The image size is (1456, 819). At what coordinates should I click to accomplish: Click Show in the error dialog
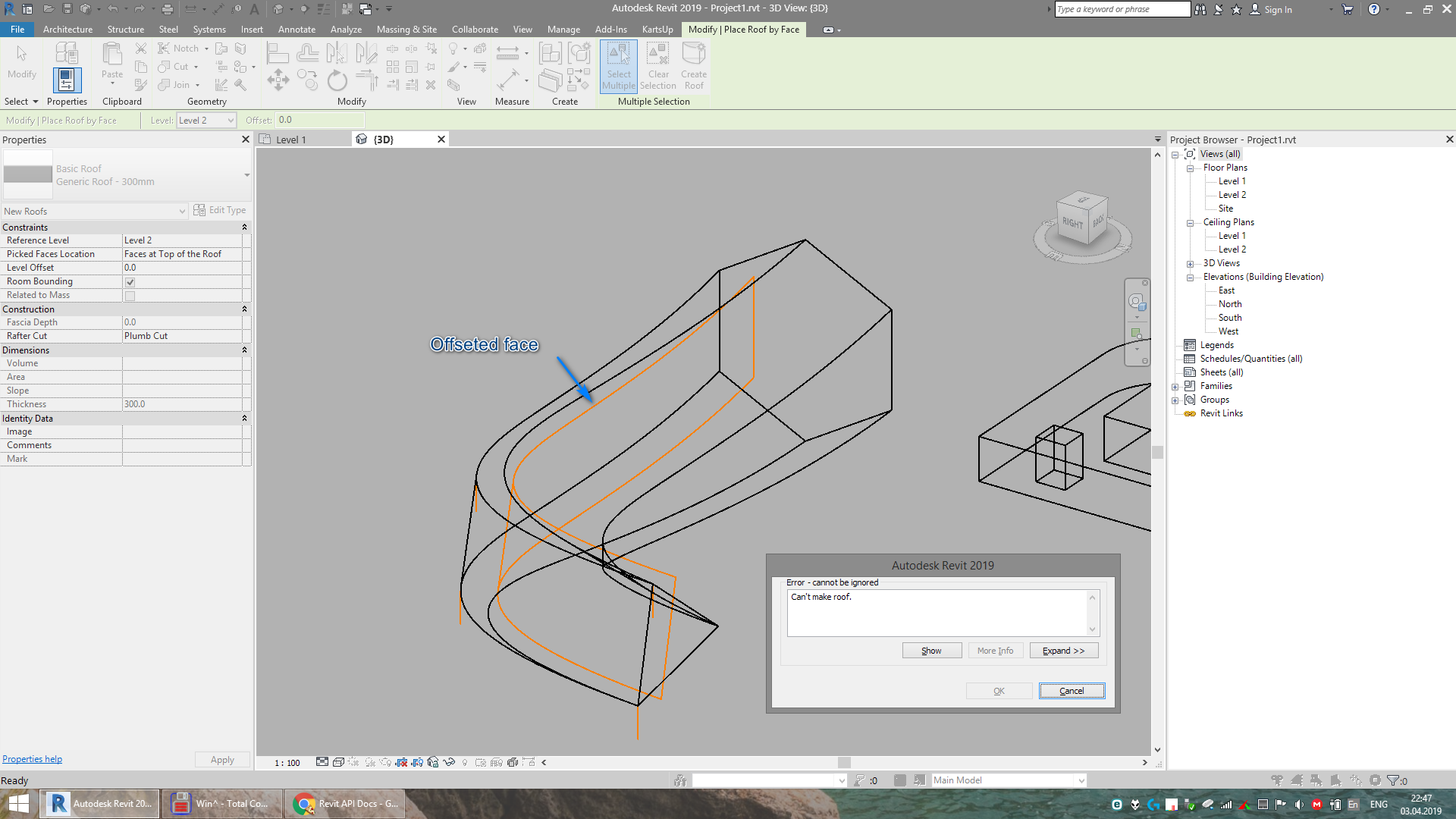(x=931, y=651)
